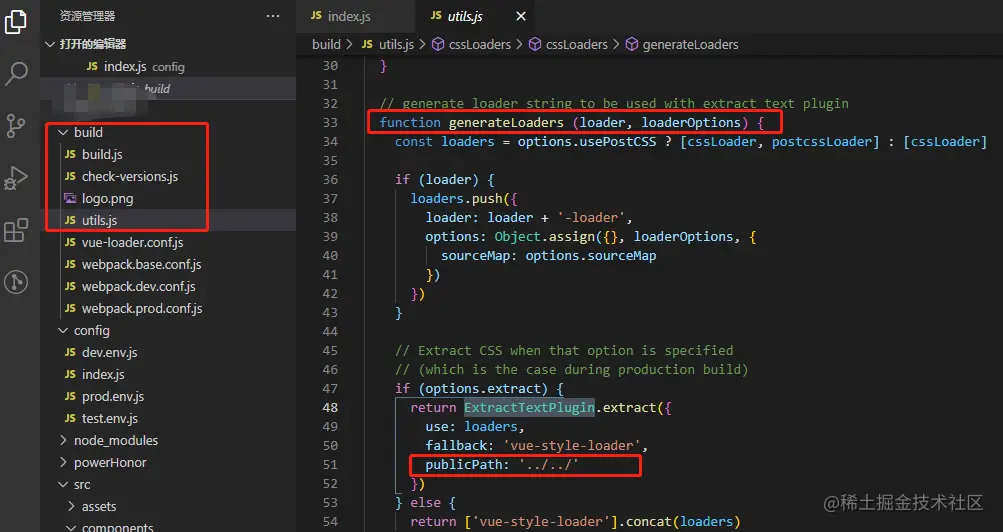Viewport: 1003px width, 532px height.
Task: Collapse the build folder
Action: pos(63,132)
